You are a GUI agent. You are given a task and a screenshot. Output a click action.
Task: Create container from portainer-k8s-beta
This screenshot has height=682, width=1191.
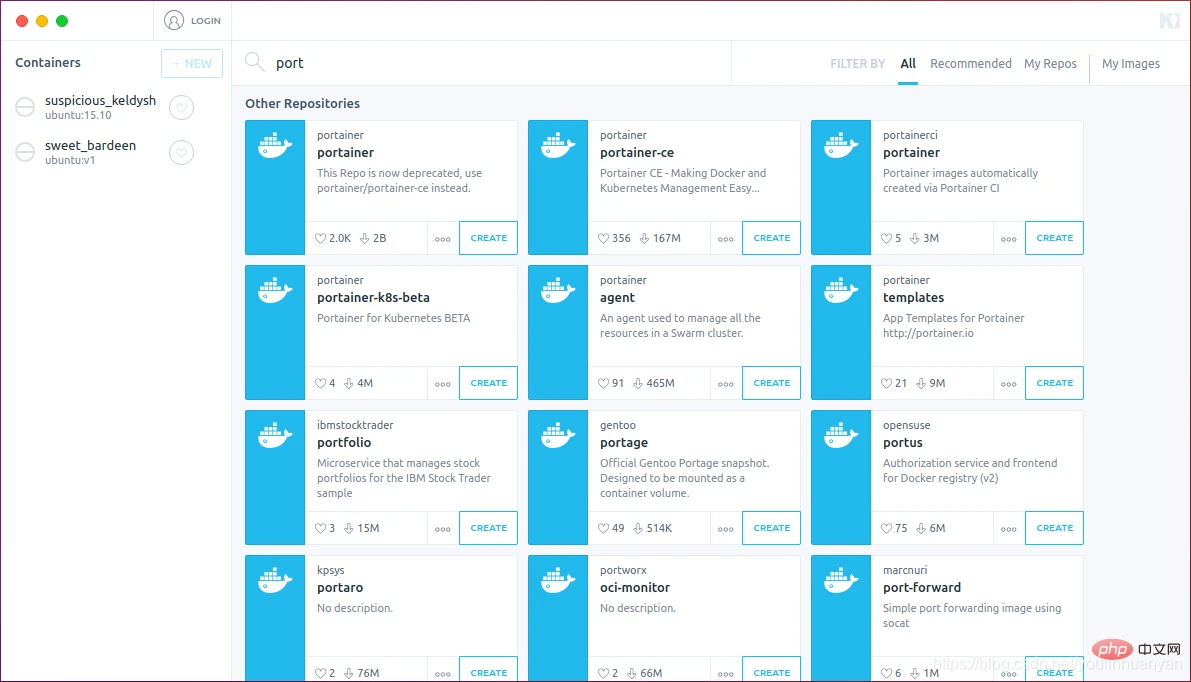point(488,383)
